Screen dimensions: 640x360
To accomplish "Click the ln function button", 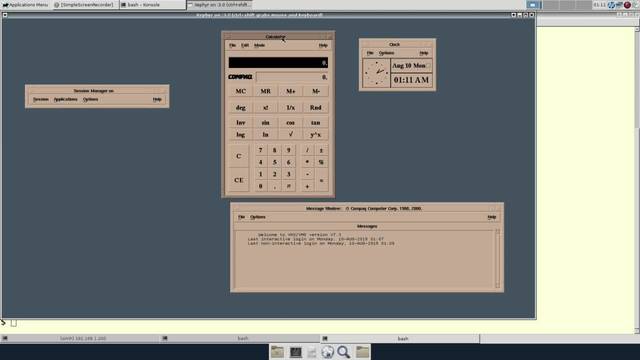I will (266, 134).
